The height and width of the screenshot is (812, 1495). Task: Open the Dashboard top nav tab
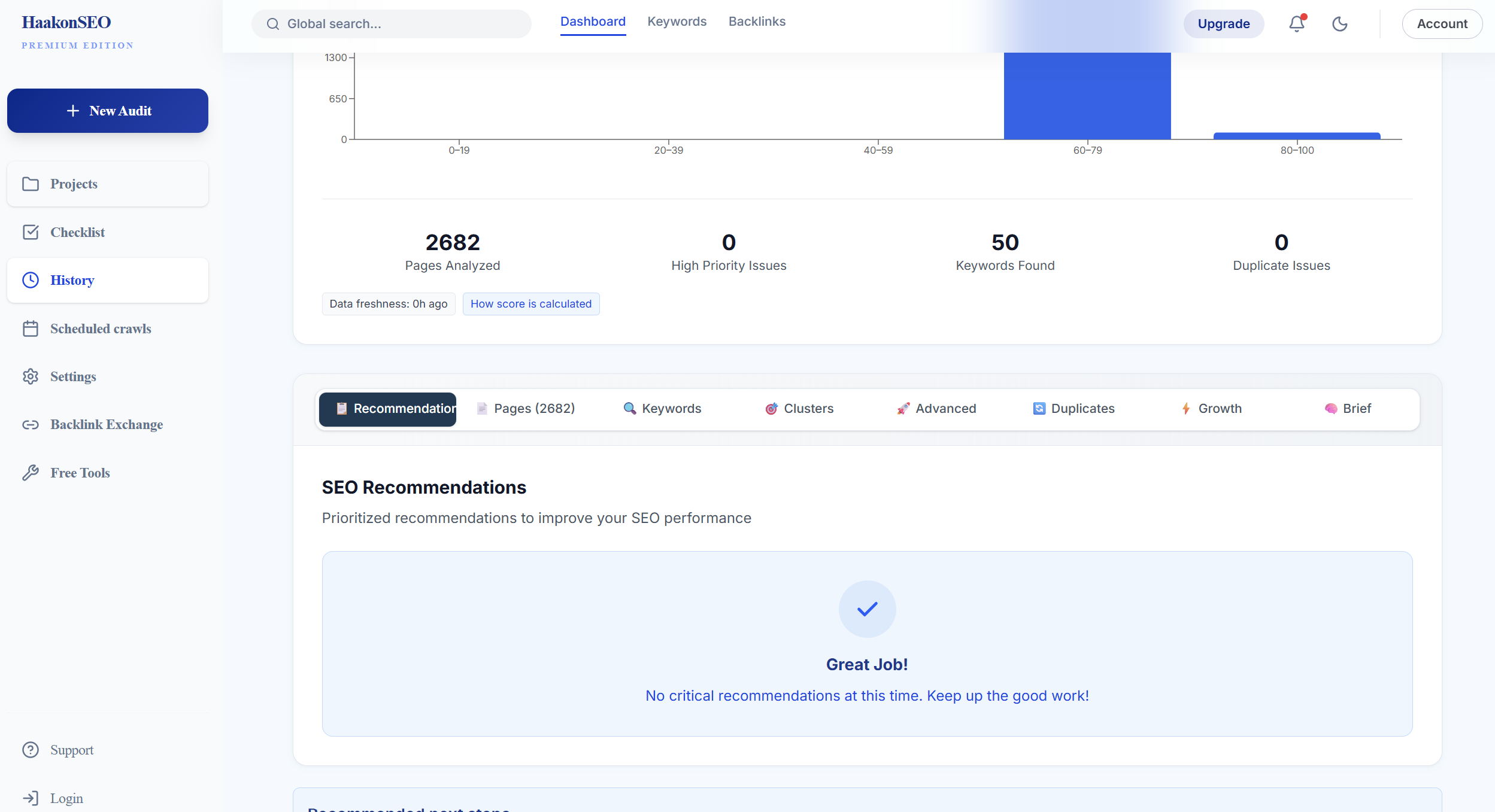(x=593, y=22)
